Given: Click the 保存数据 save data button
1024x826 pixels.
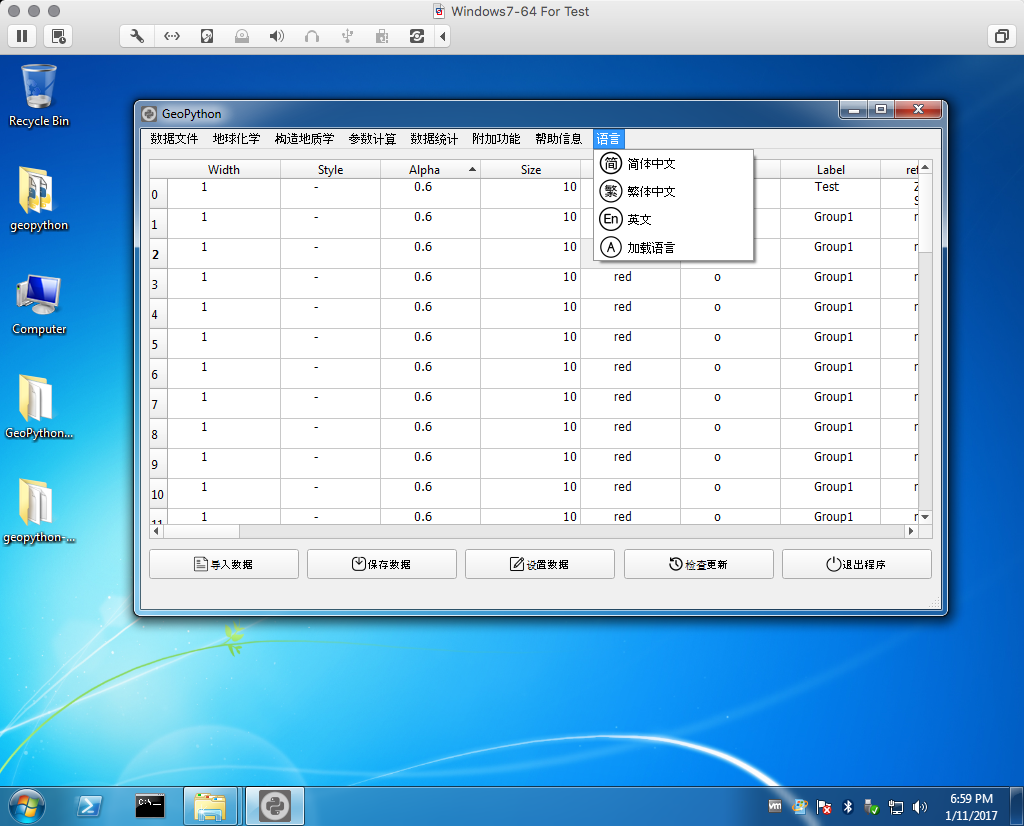Looking at the screenshot, I should pyautogui.click(x=382, y=564).
